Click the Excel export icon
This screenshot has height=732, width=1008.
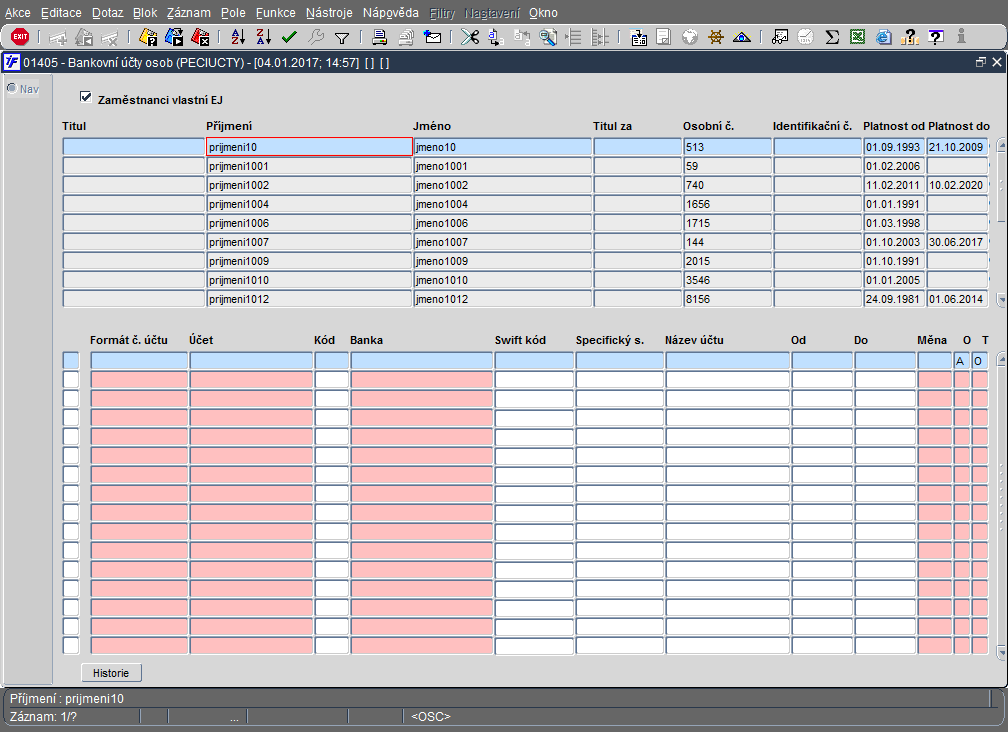858,37
